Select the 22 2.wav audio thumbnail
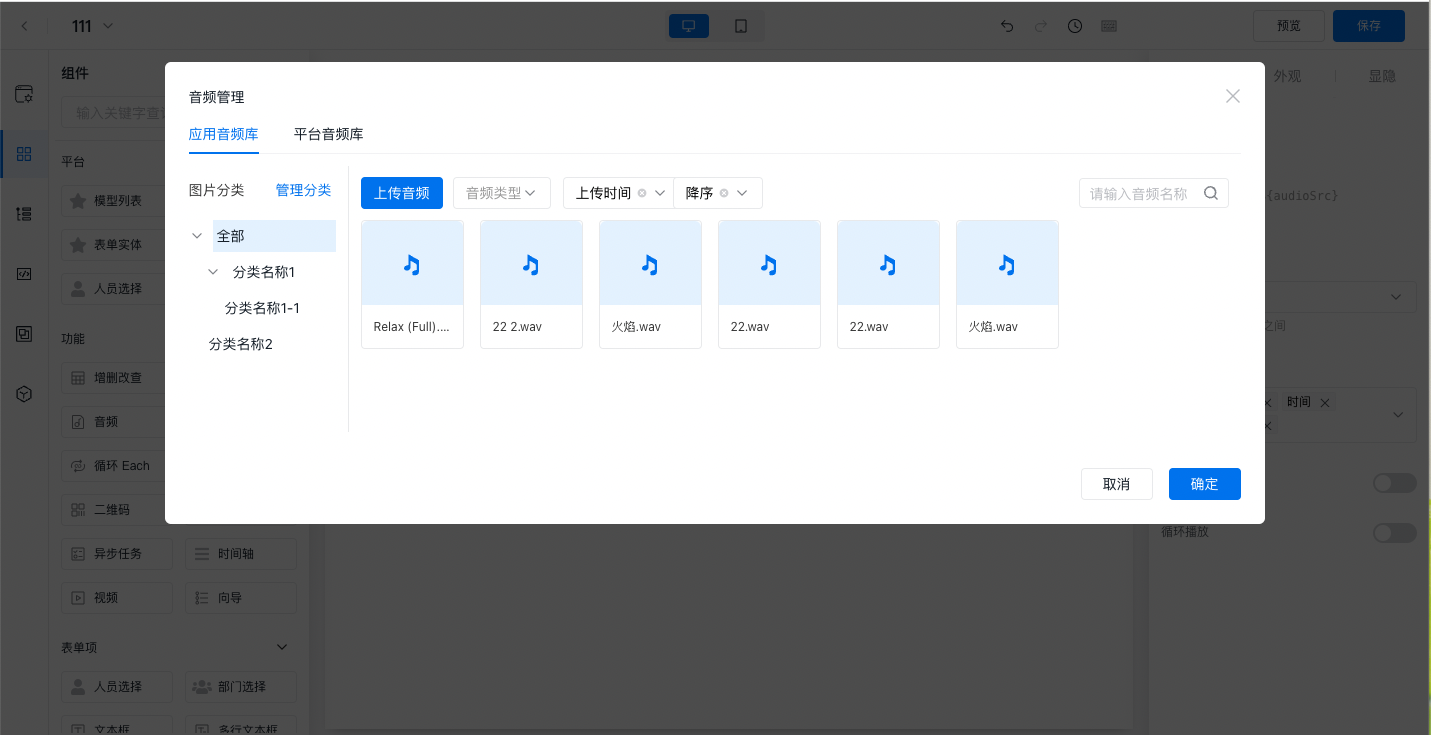This screenshot has width=1431, height=735. 531,264
